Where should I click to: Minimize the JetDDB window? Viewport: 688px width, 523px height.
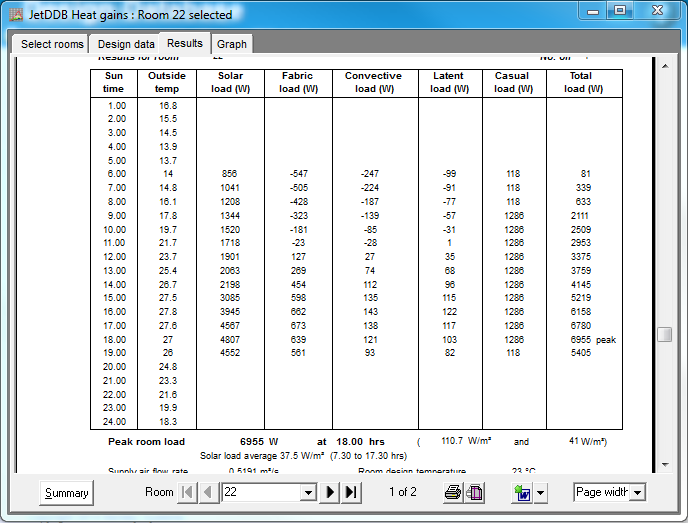click(593, 11)
